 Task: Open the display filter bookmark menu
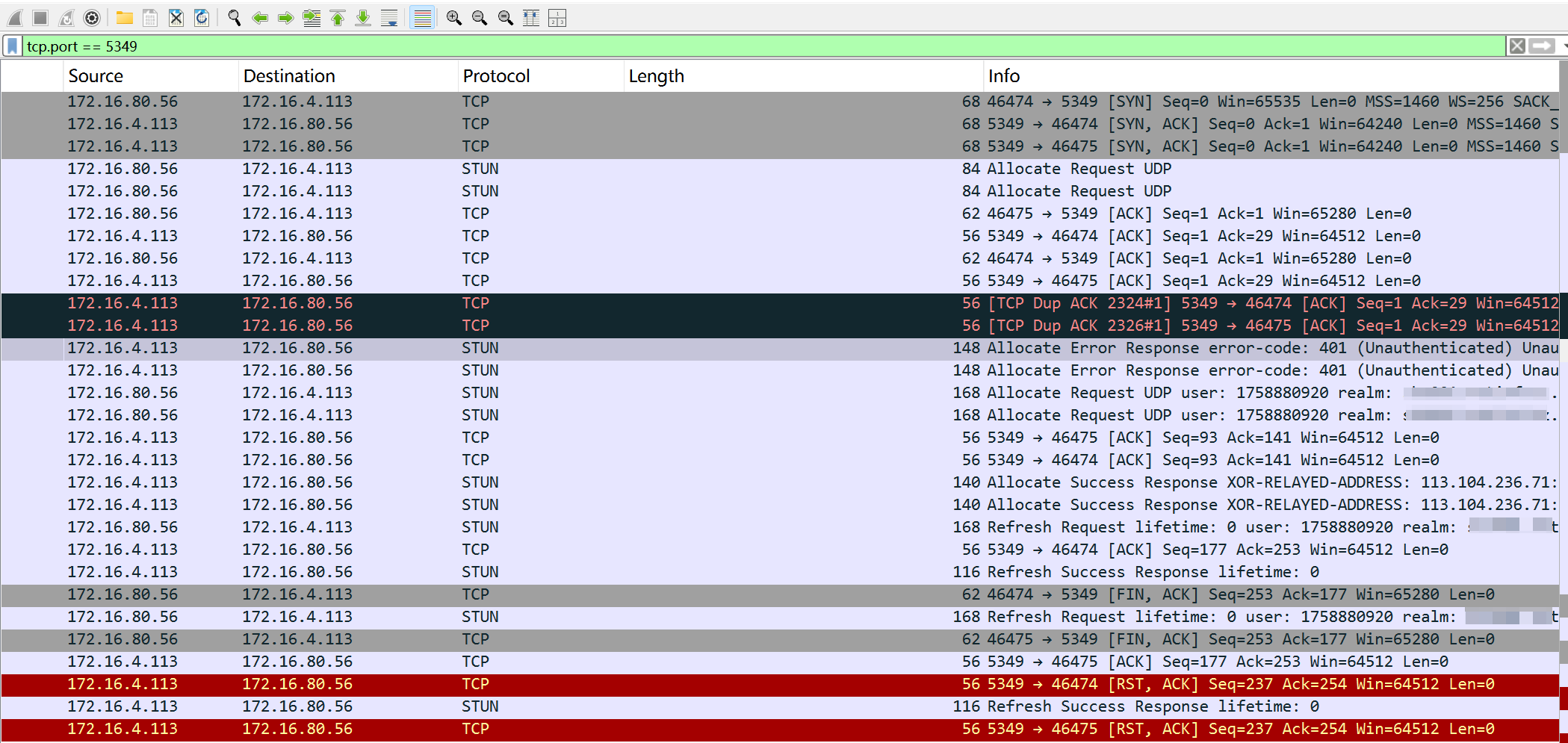pyautogui.click(x=13, y=46)
